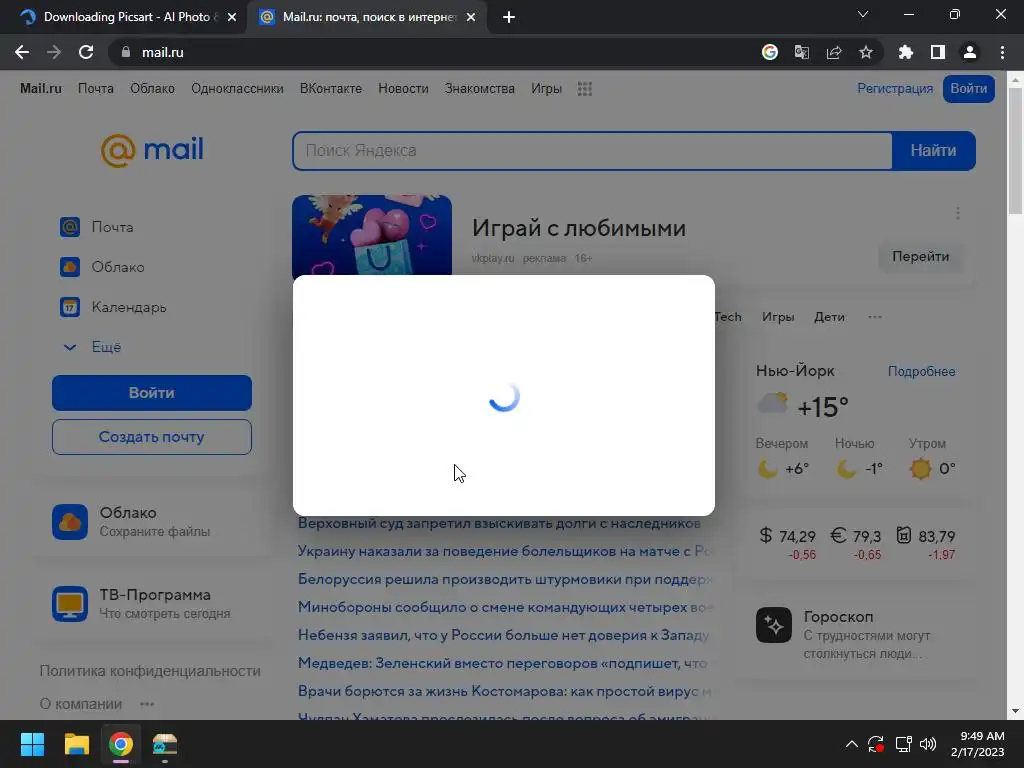Open a new browser tab
The width and height of the screenshot is (1024, 768).
pos(509,17)
